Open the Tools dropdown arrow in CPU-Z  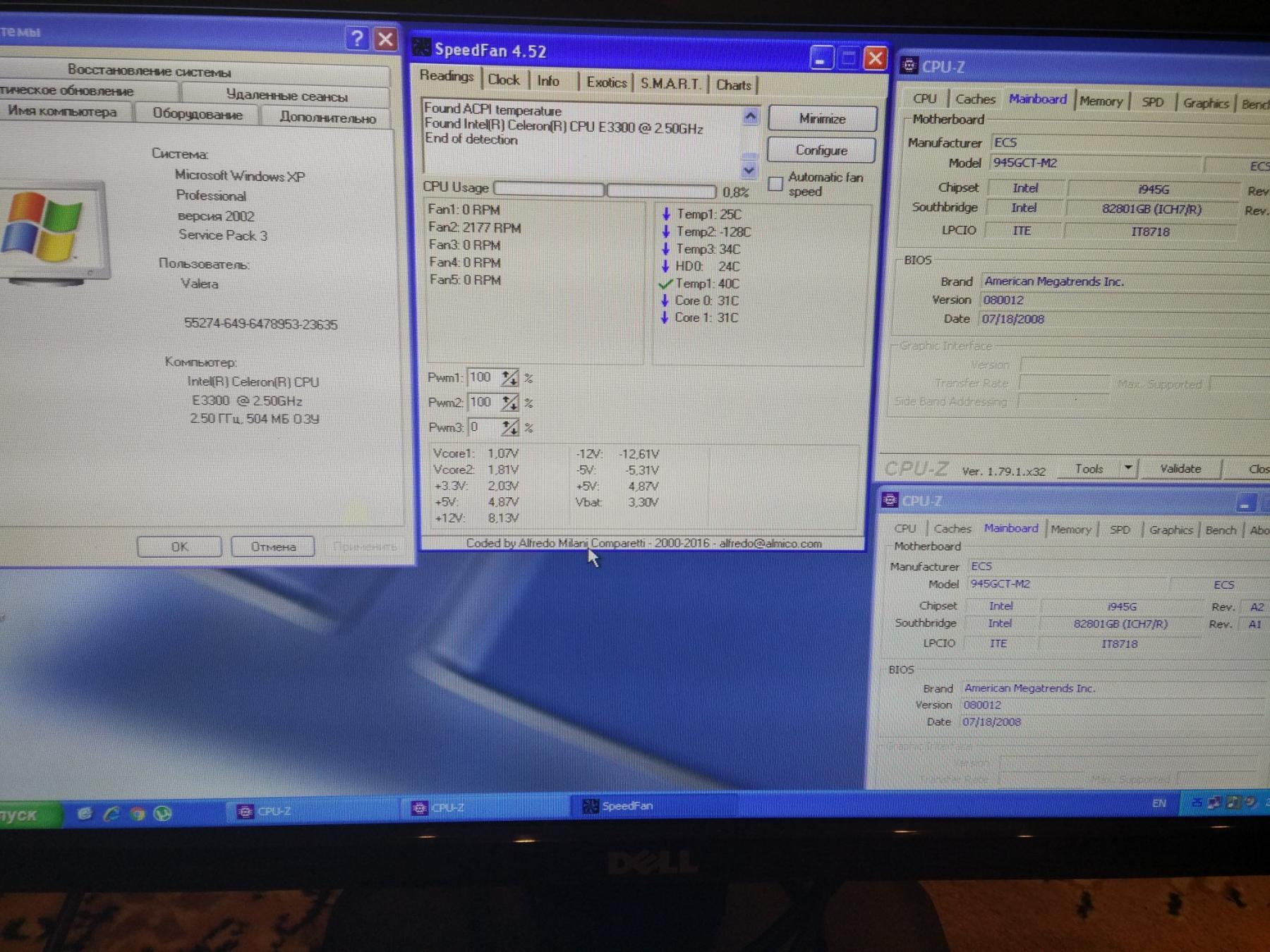[x=1128, y=468]
